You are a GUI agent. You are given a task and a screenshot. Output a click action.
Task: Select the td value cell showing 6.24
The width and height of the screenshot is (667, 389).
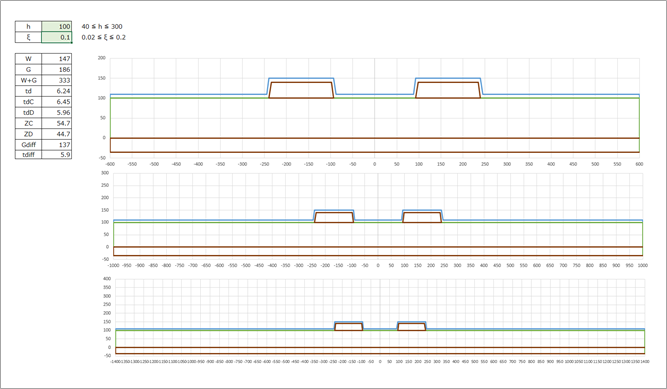[57, 91]
